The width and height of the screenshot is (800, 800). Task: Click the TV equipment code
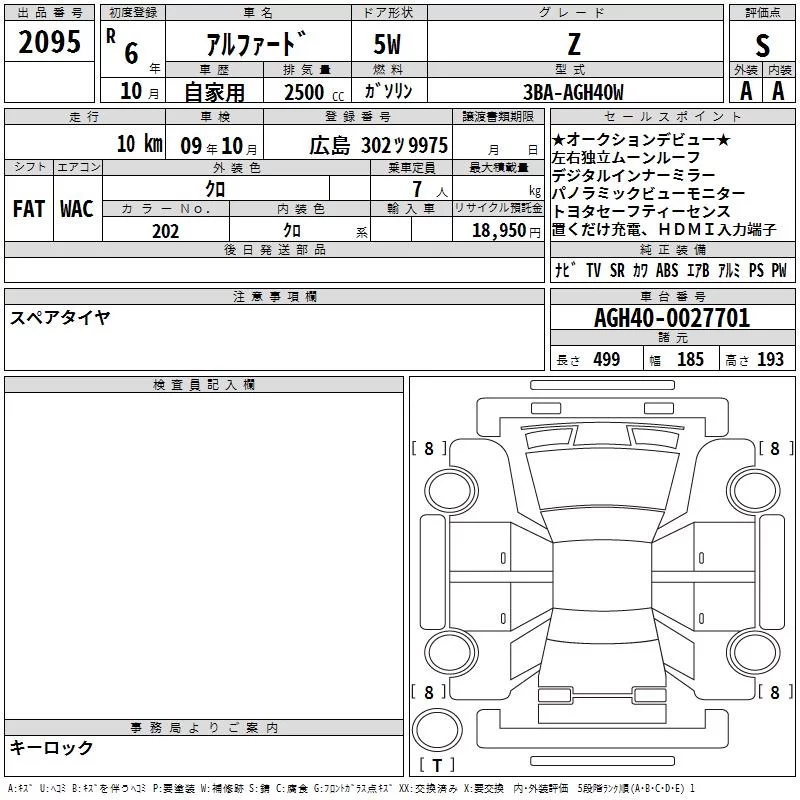[x=593, y=270]
